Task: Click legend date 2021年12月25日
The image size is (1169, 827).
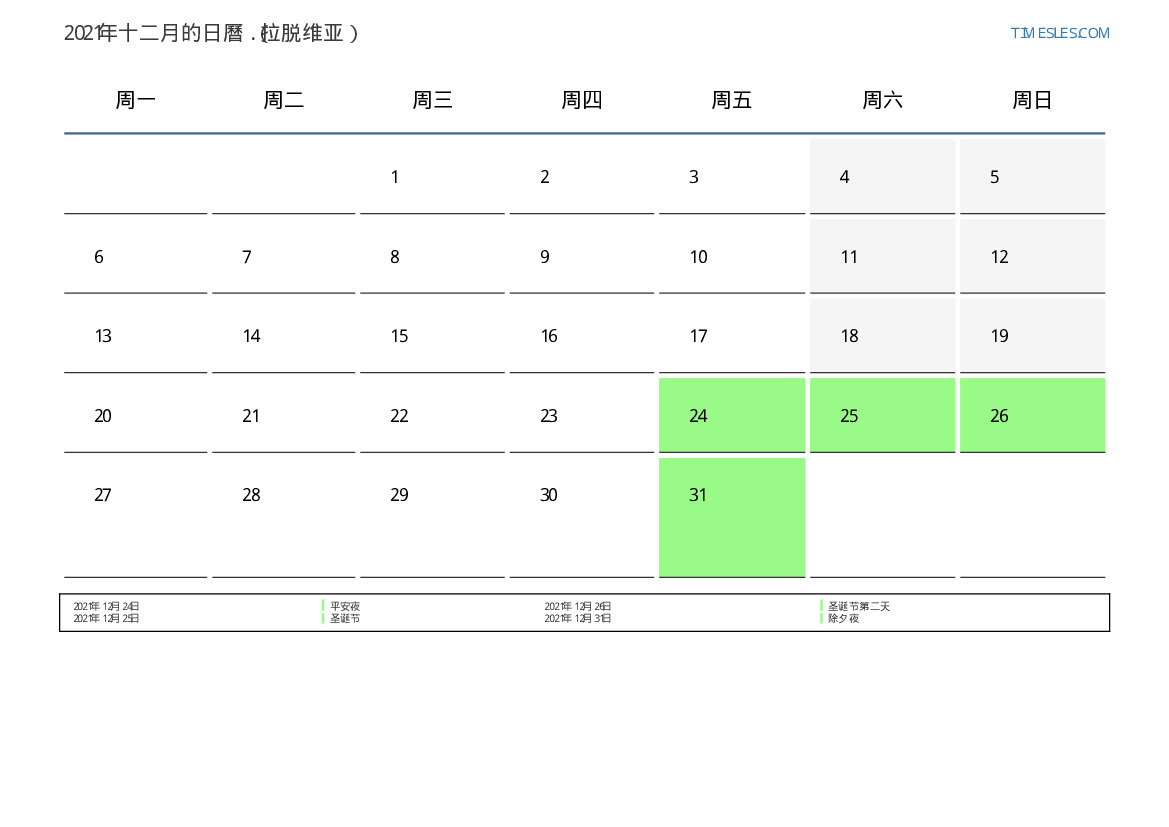Action: tap(106, 618)
